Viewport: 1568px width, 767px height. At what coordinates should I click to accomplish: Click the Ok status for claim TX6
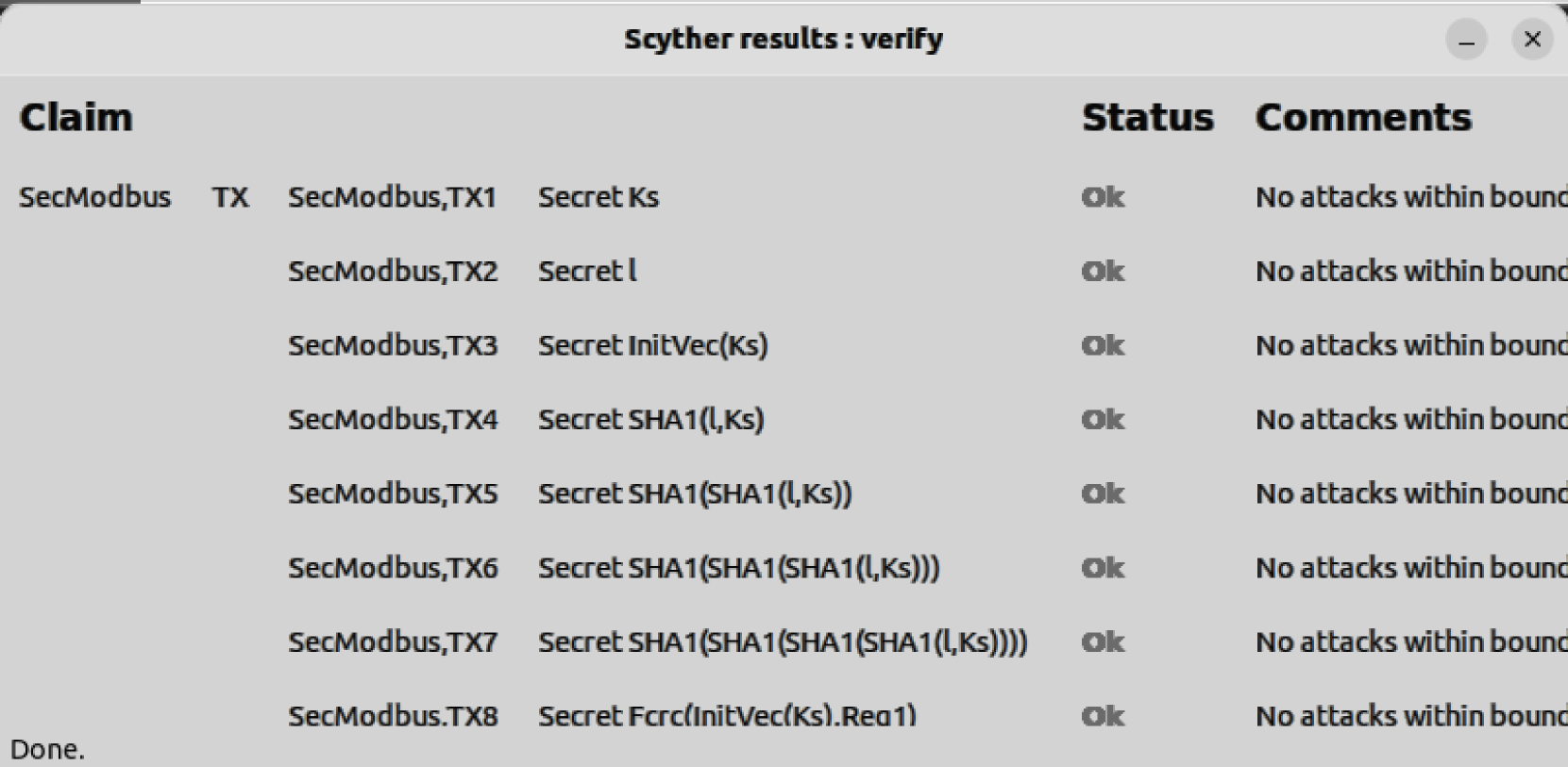(x=1103, y=568)
